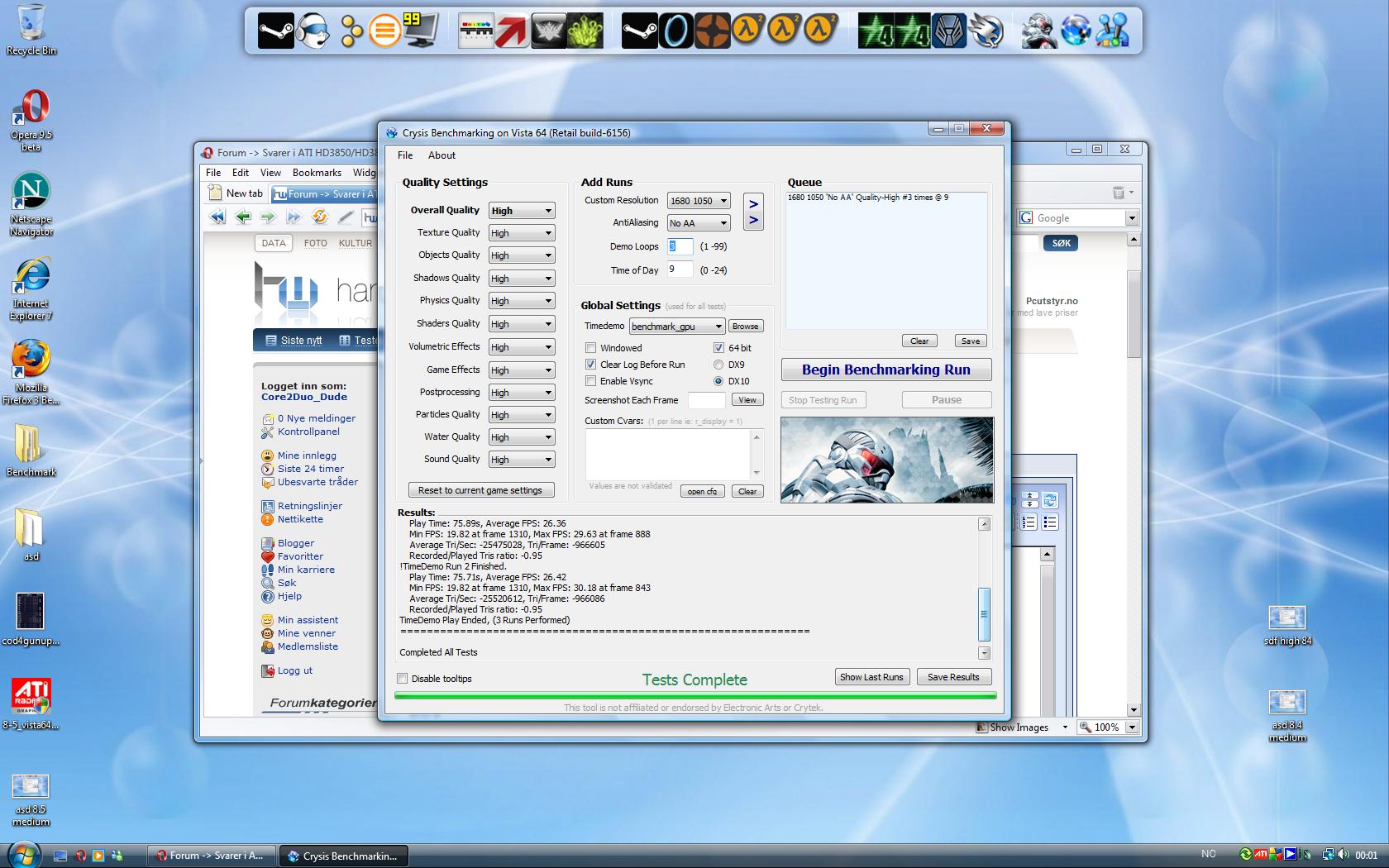Uncheck Clear Log Before Run
Image resolution: width=1389 pixels, height=868 pixels.
(590, 365)
